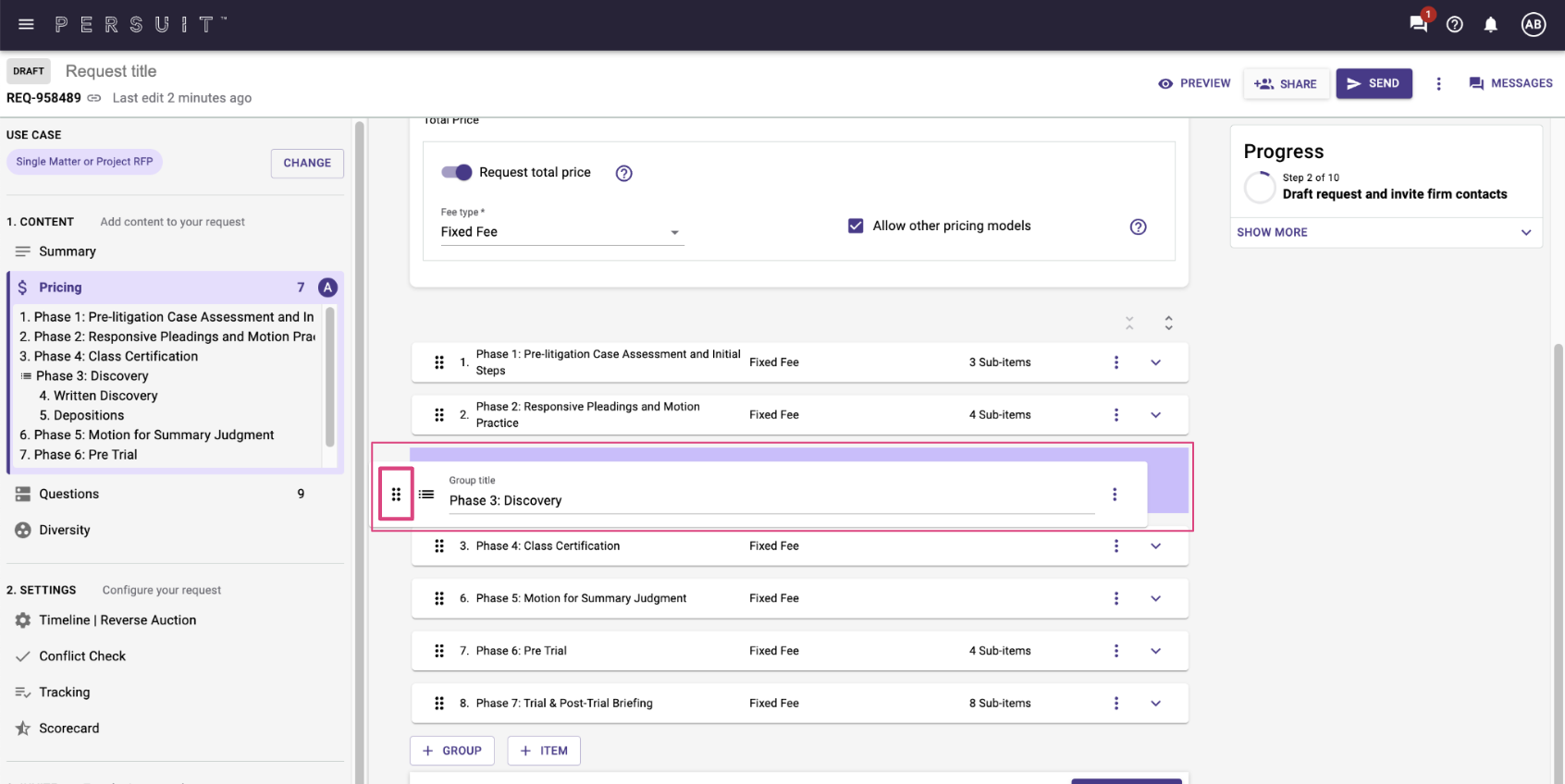This screenshot has width=1565, height=784.
Task: Open kebab menu for Phase 2 row
Action: pyautogui.click(x=1116, y=415)
